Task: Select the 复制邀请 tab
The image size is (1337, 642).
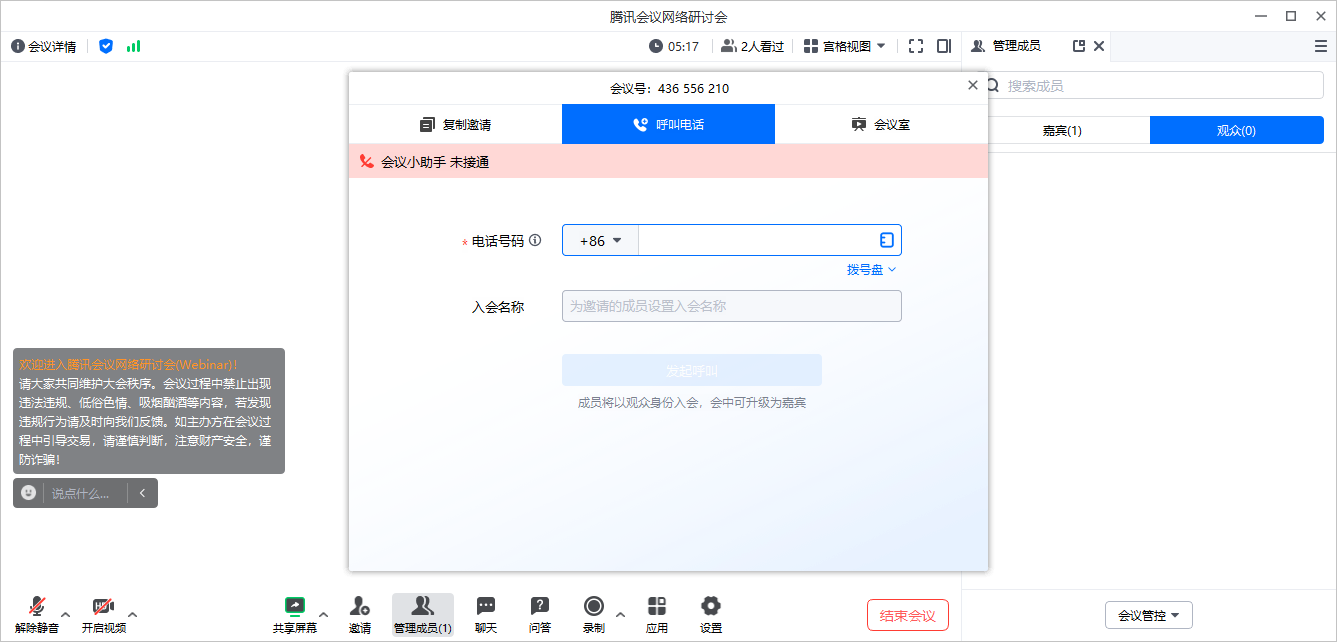Action: (455, 125)
